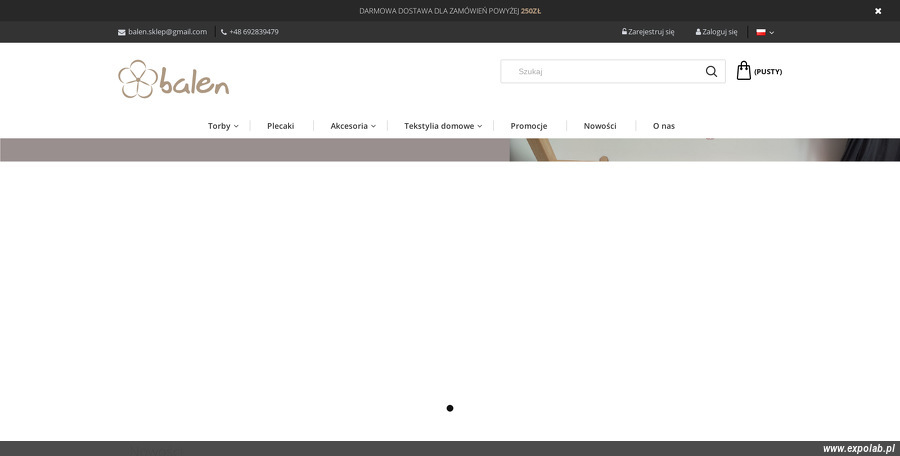900x456 pixels.
Task: Expand the Tekstylia domowe submenu chevron
Action: (479, 126)
